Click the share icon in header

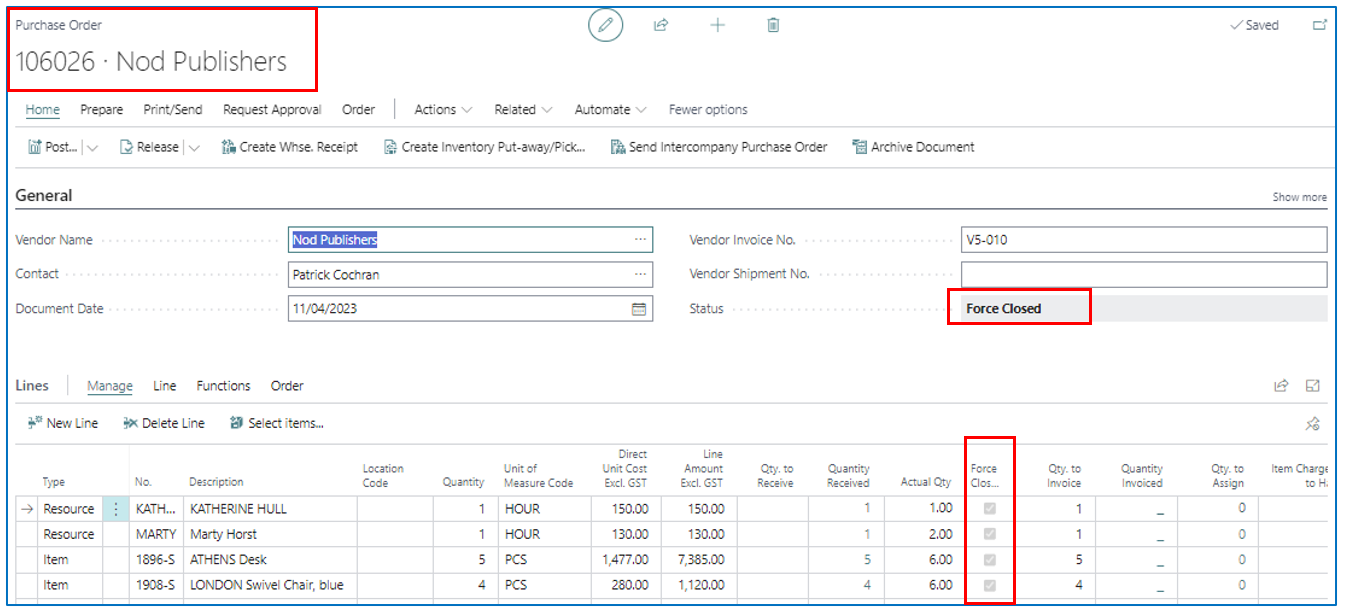[x=661, y=26]
